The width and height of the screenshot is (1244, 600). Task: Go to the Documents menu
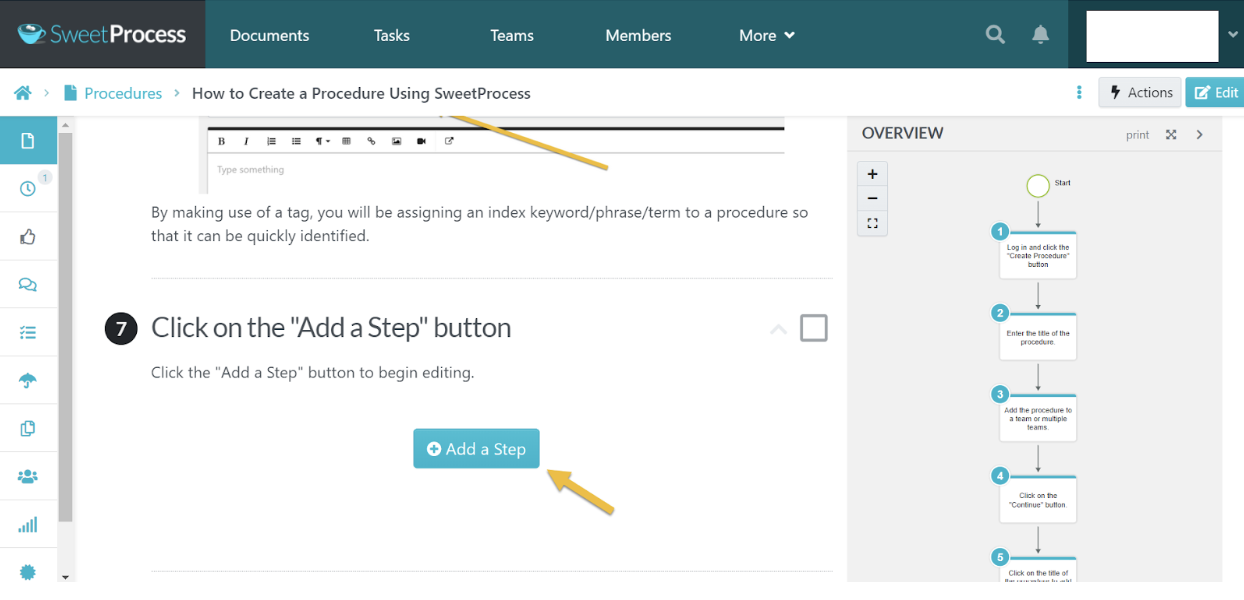click(269, 35)
